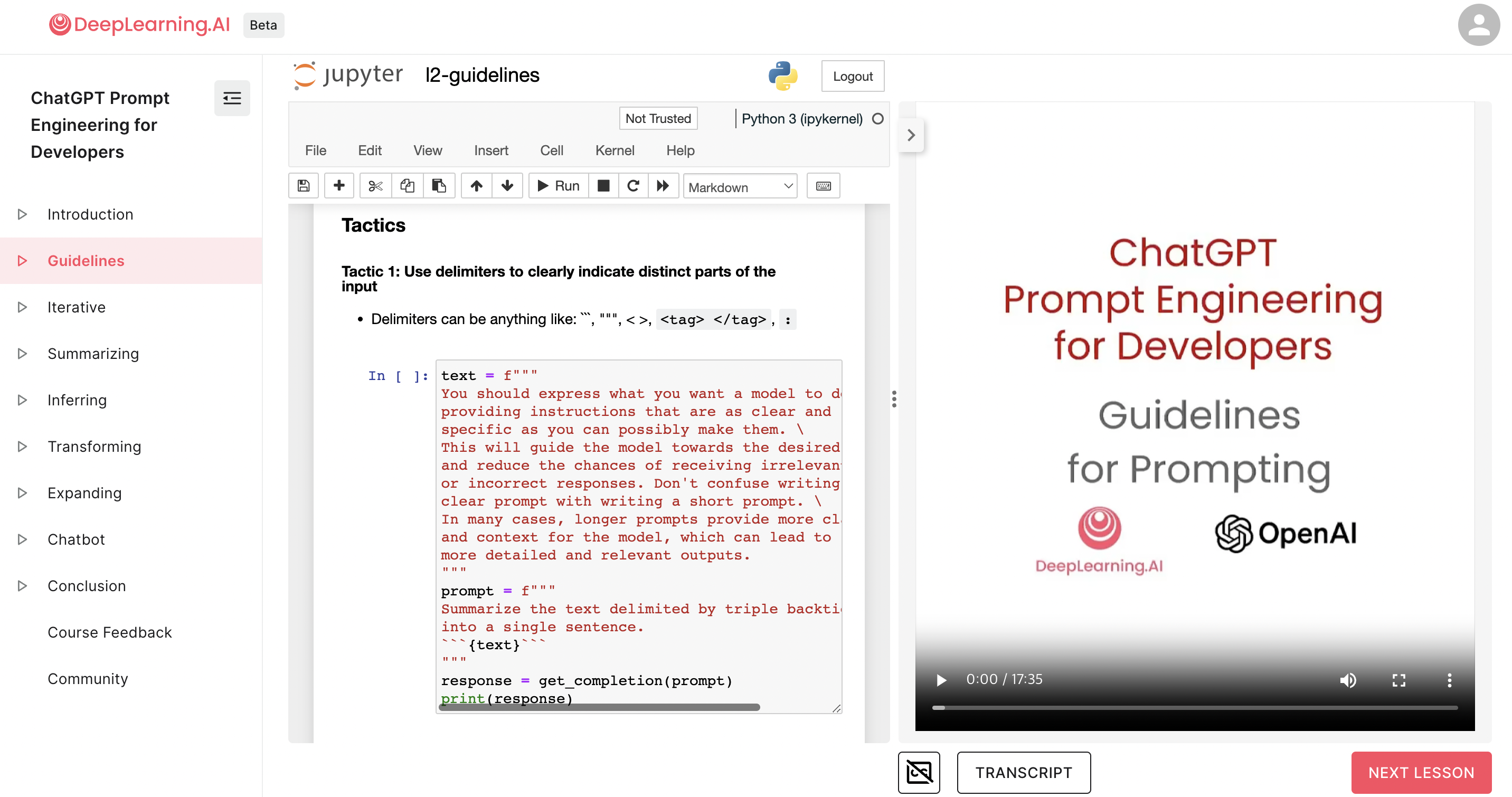Click the Run button

tap(558, 186)
